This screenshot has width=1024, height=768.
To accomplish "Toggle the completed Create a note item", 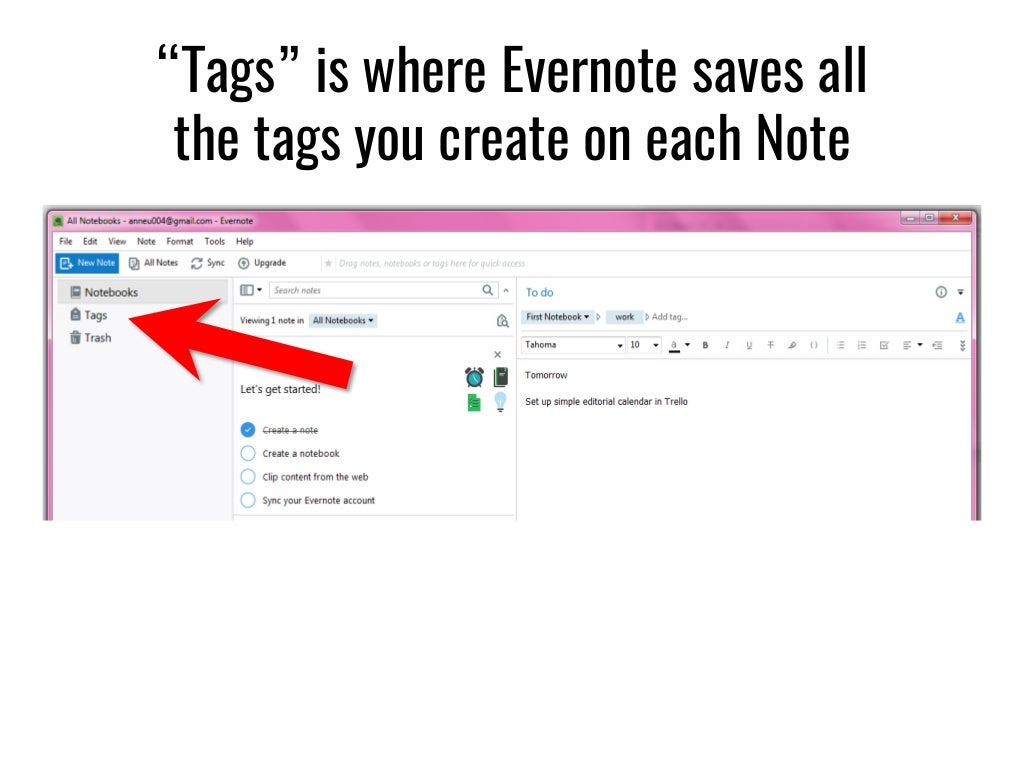I will pos(248,430).
